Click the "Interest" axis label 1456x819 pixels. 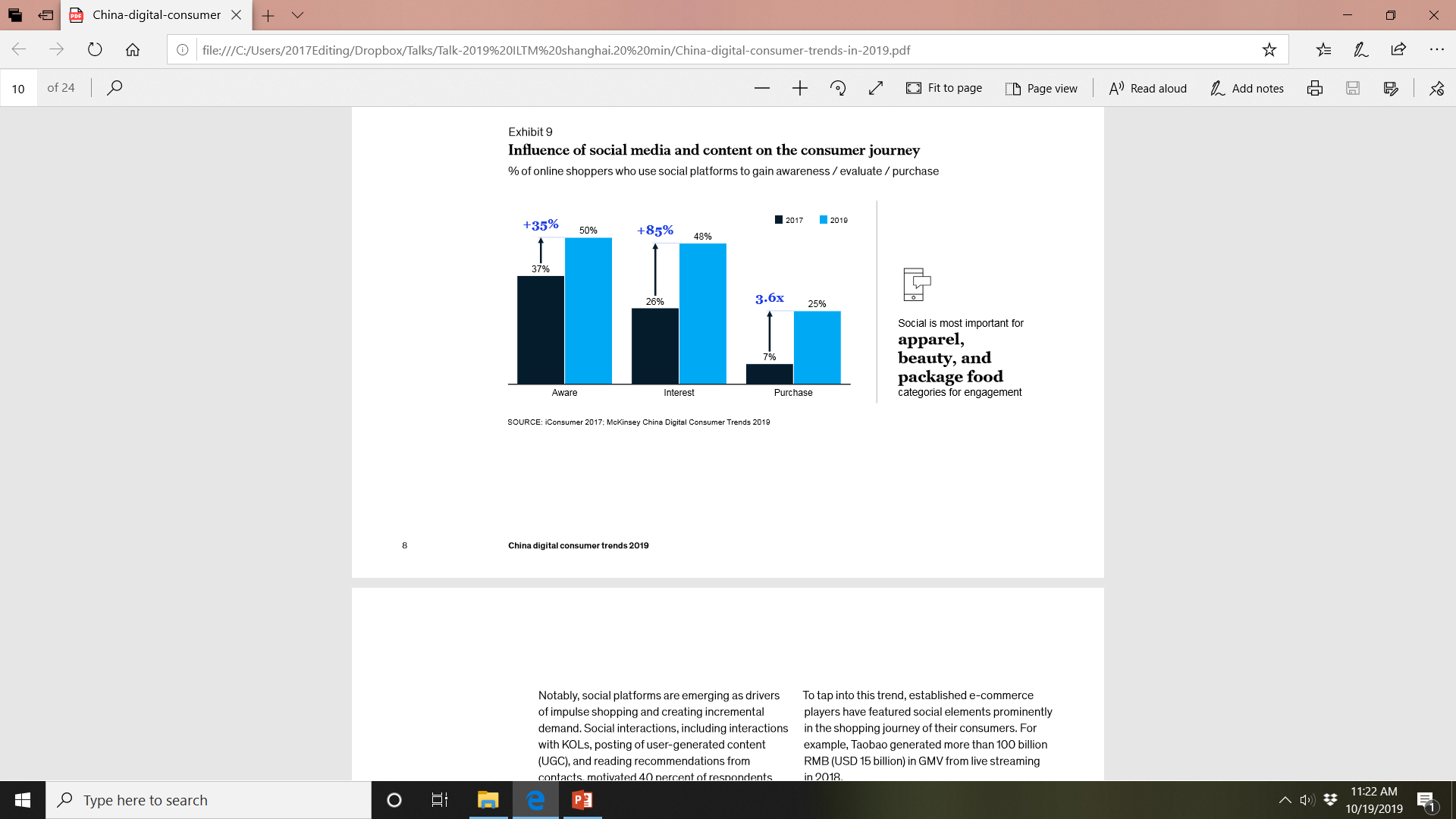(679, 393)
